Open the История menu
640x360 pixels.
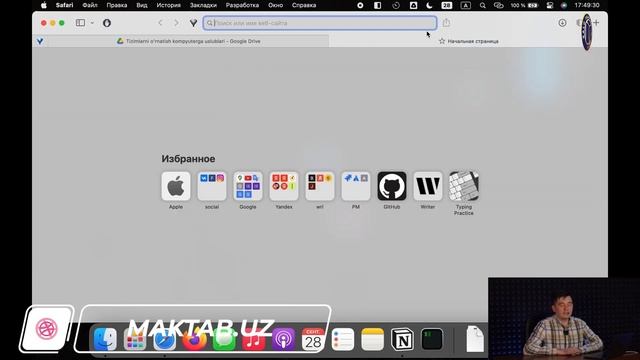coord(169,5)
